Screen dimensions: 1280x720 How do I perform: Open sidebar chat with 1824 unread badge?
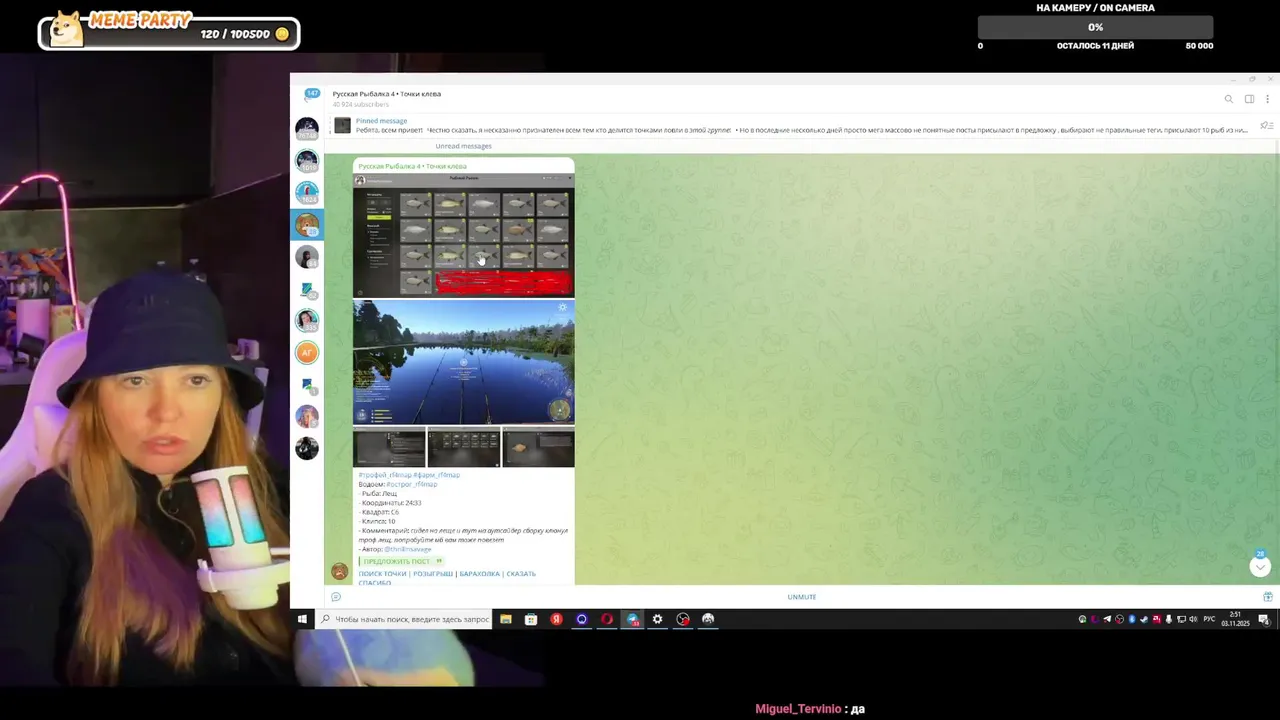click(x=307, y=192)
